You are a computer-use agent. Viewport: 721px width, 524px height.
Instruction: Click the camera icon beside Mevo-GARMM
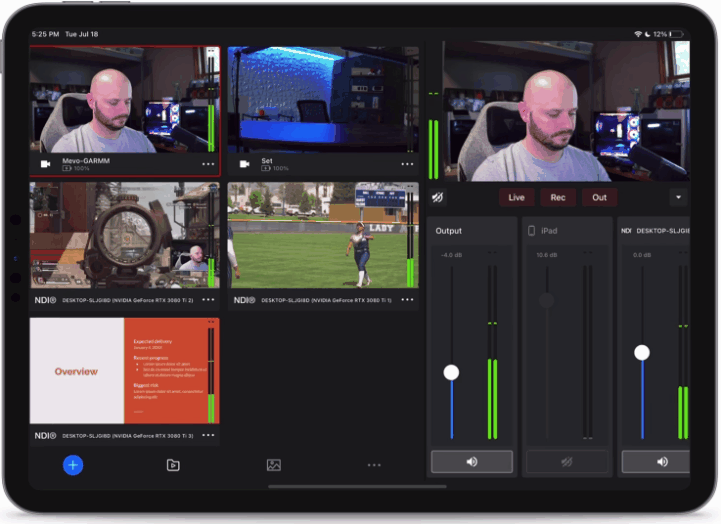point(46,164)
